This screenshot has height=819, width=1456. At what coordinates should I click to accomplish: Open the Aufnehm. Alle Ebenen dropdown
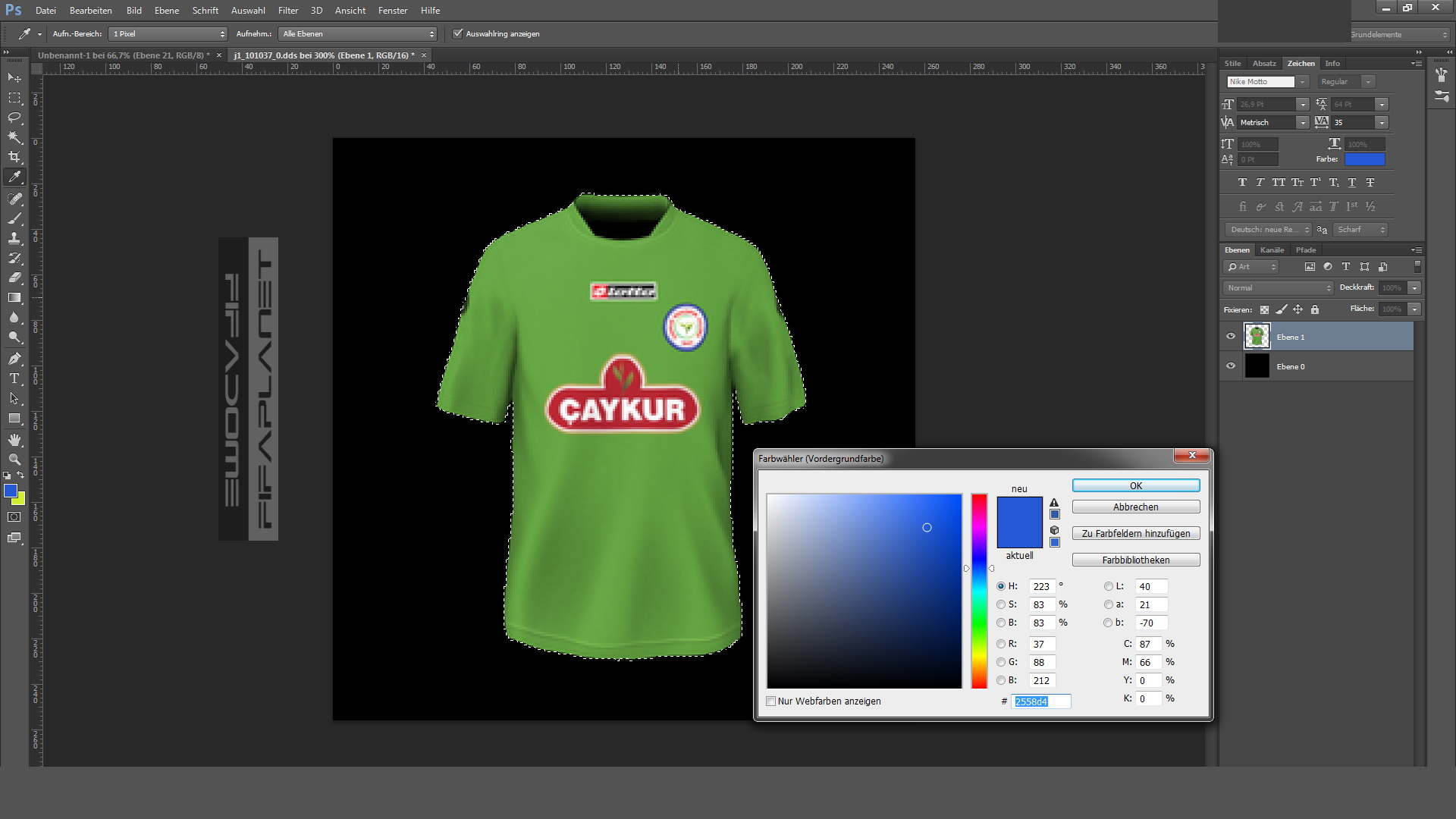[358, 34]
